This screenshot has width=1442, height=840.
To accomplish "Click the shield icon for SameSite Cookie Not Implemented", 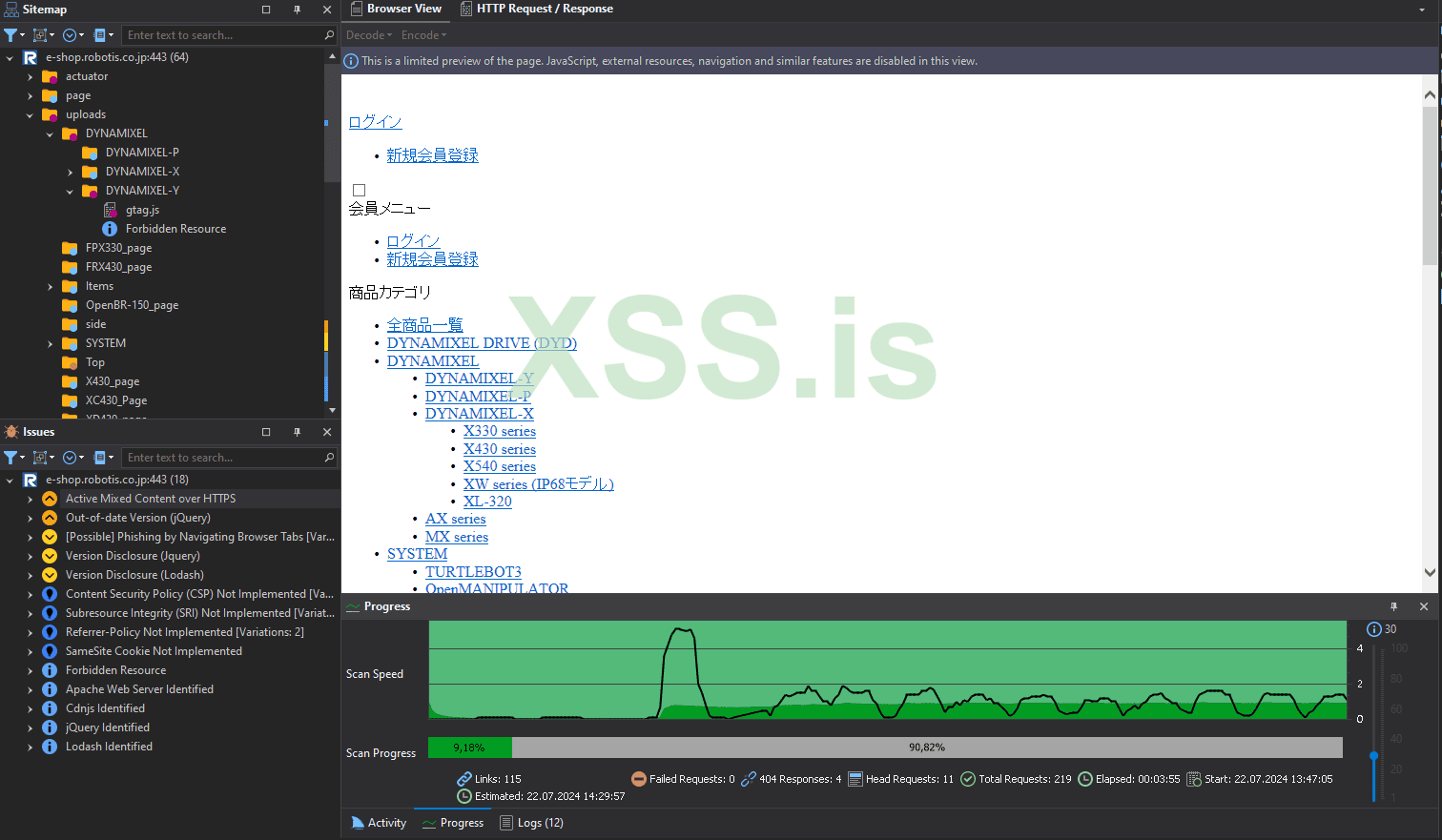I will pos(50,651).
